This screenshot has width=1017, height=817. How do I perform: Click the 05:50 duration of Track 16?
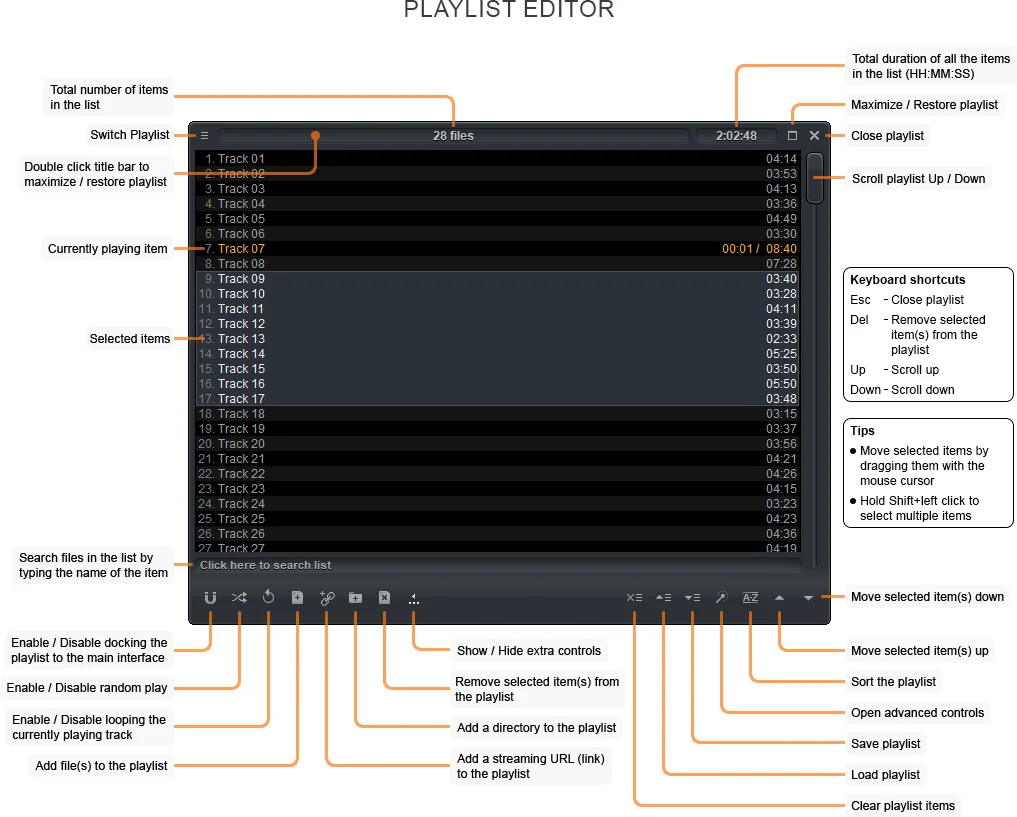coord(782,384)
